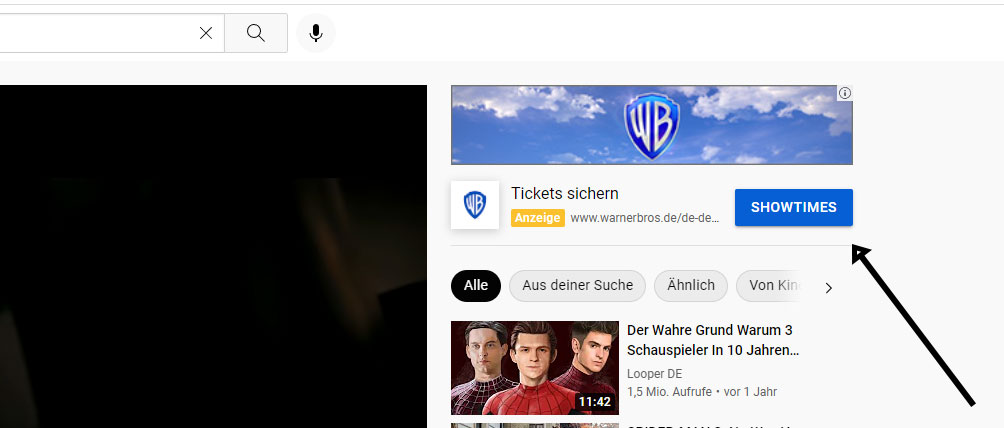Select the Aus deiner Suche chip
Image resolution: width=1004 pixels, height=428 pixels.
point(577,286)
